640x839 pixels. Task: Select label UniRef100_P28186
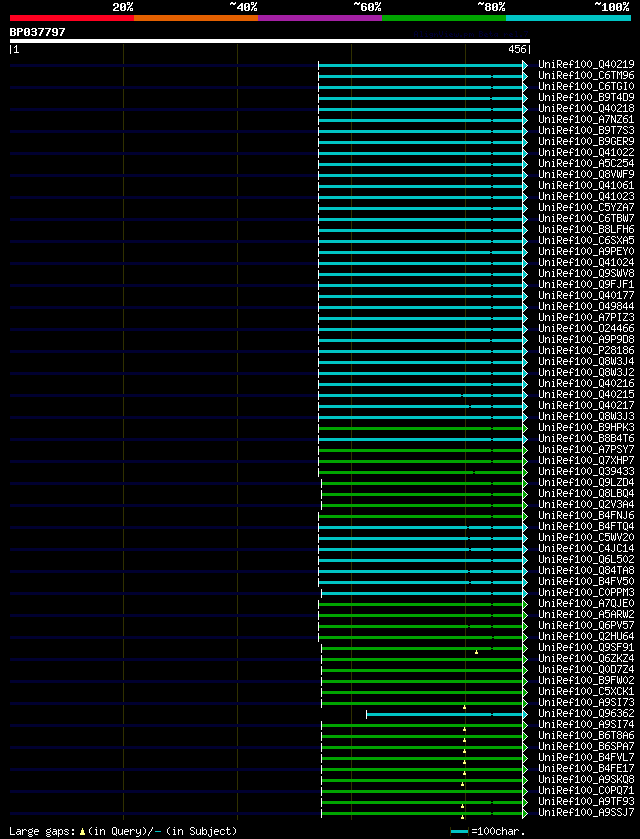[586, 351]
